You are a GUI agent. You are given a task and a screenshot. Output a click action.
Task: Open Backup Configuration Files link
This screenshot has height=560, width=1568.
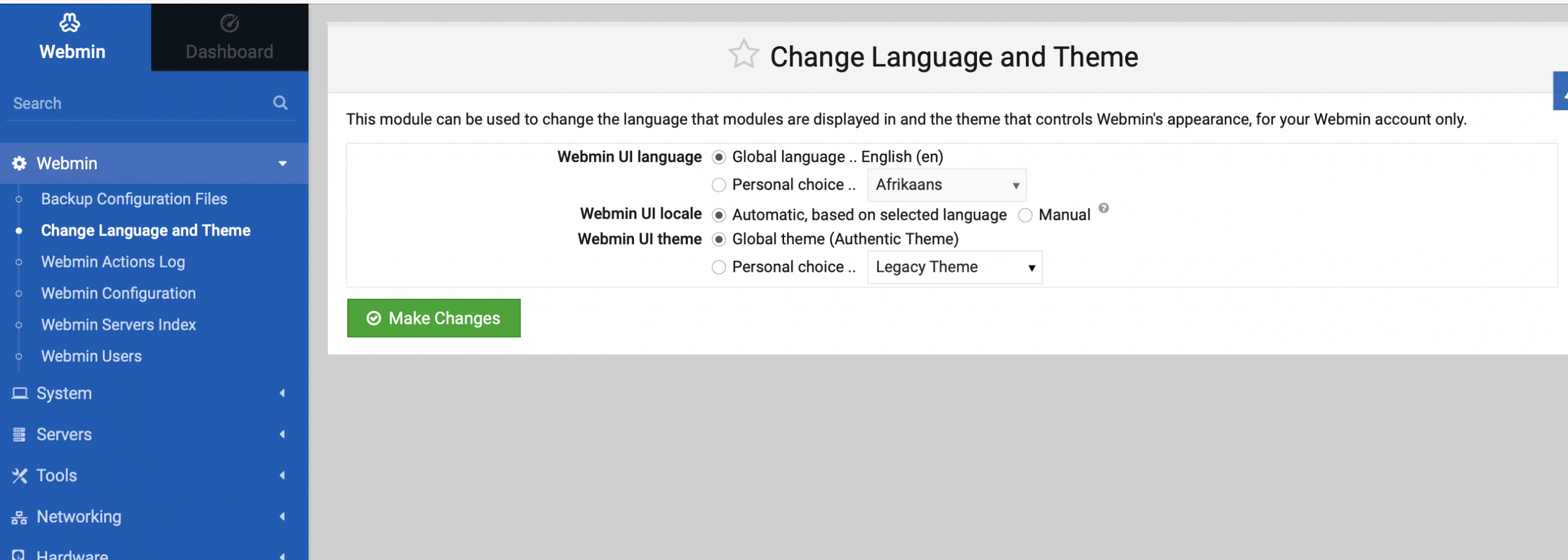(x=134, y=199)
